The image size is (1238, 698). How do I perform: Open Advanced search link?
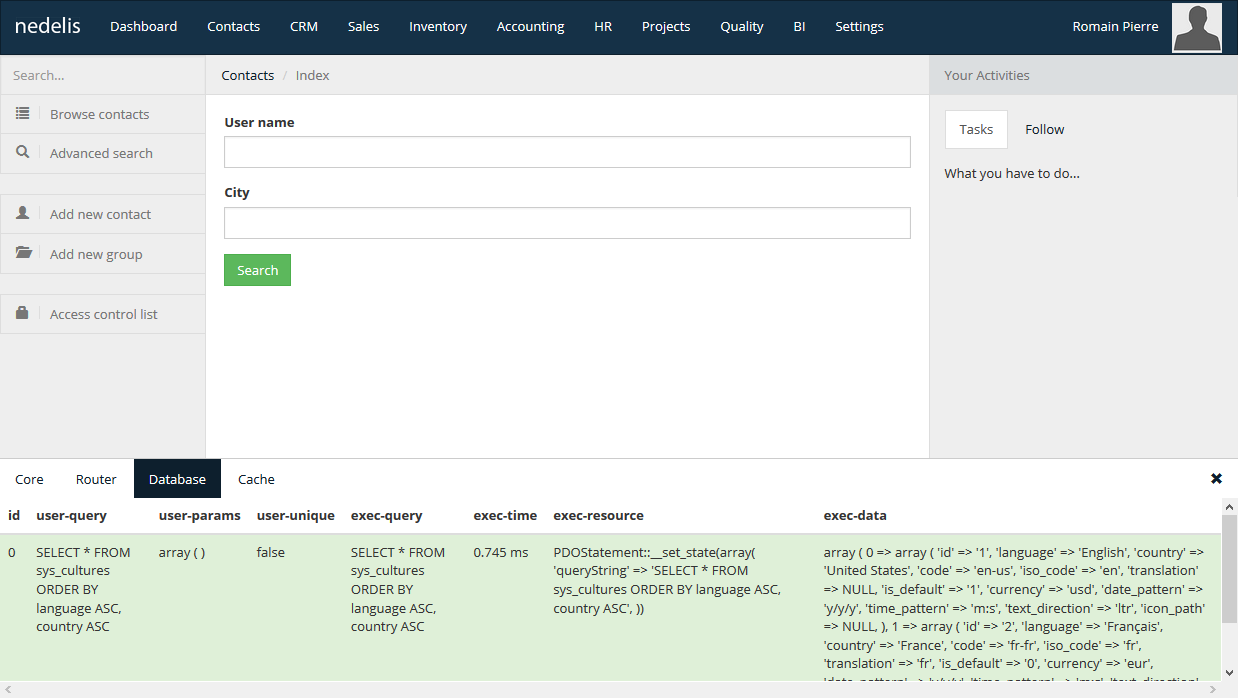(101, 153)
